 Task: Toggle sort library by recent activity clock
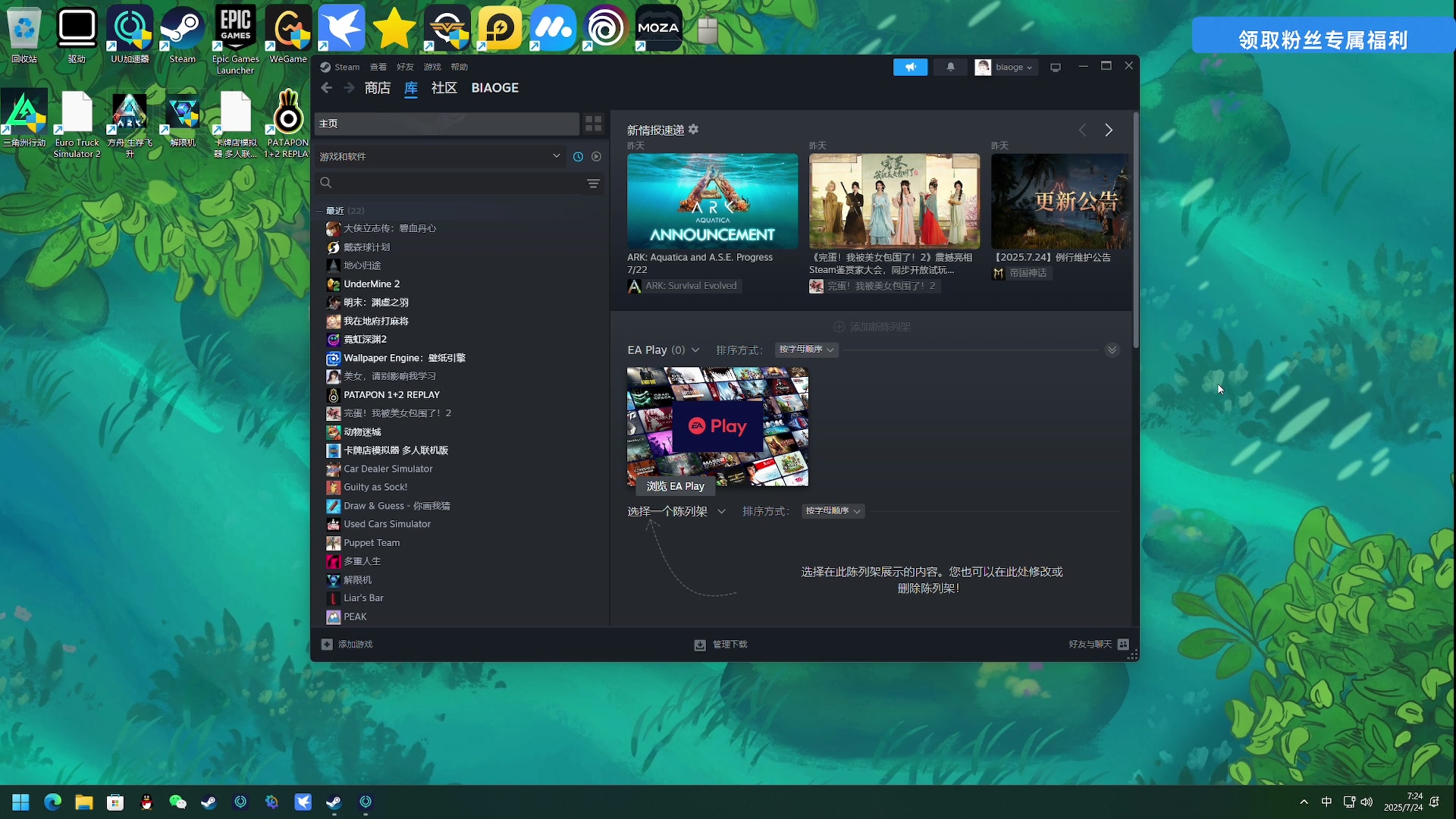pyautogui.click(x=578, y=156)
